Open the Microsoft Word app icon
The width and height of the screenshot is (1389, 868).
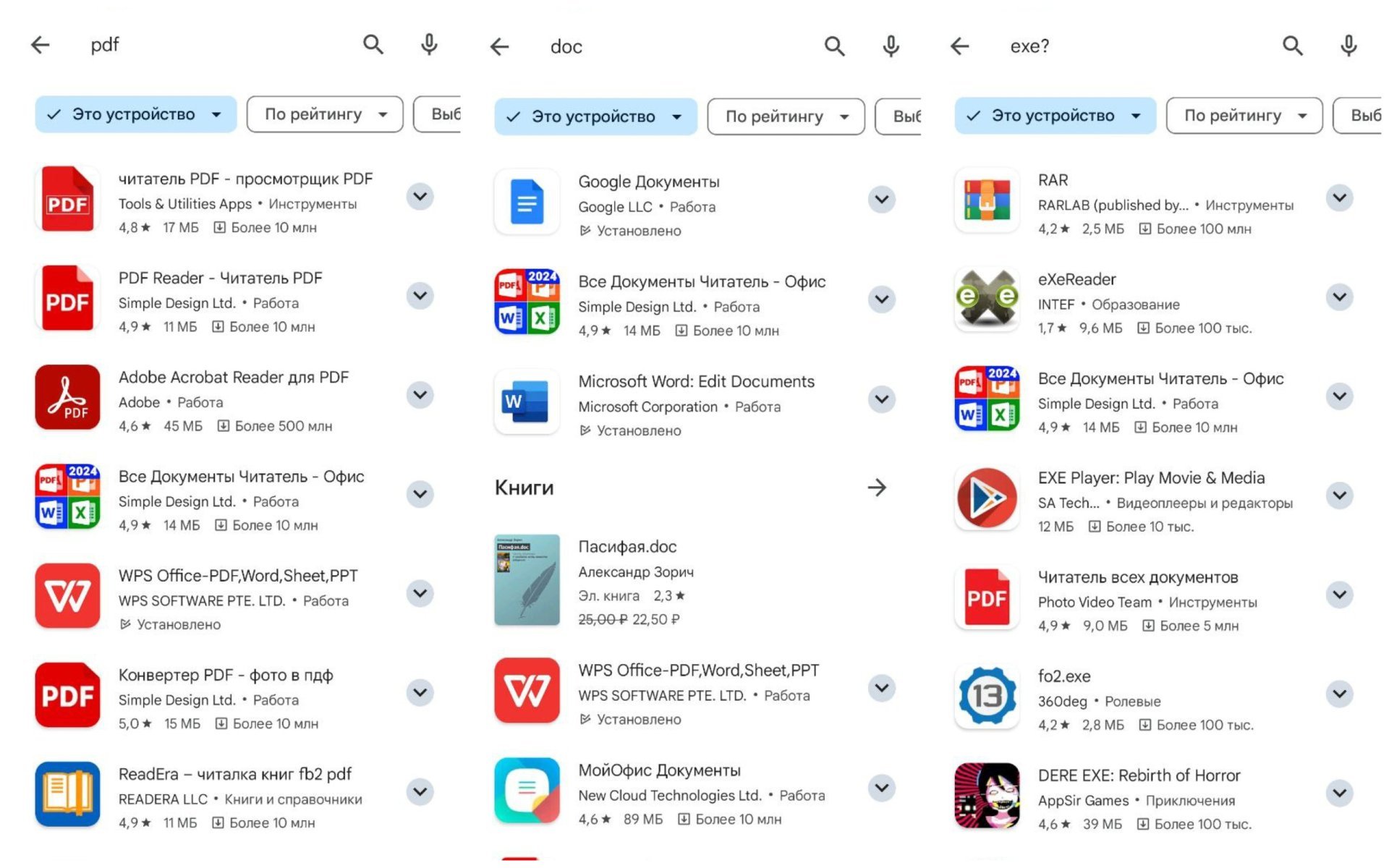527,401
